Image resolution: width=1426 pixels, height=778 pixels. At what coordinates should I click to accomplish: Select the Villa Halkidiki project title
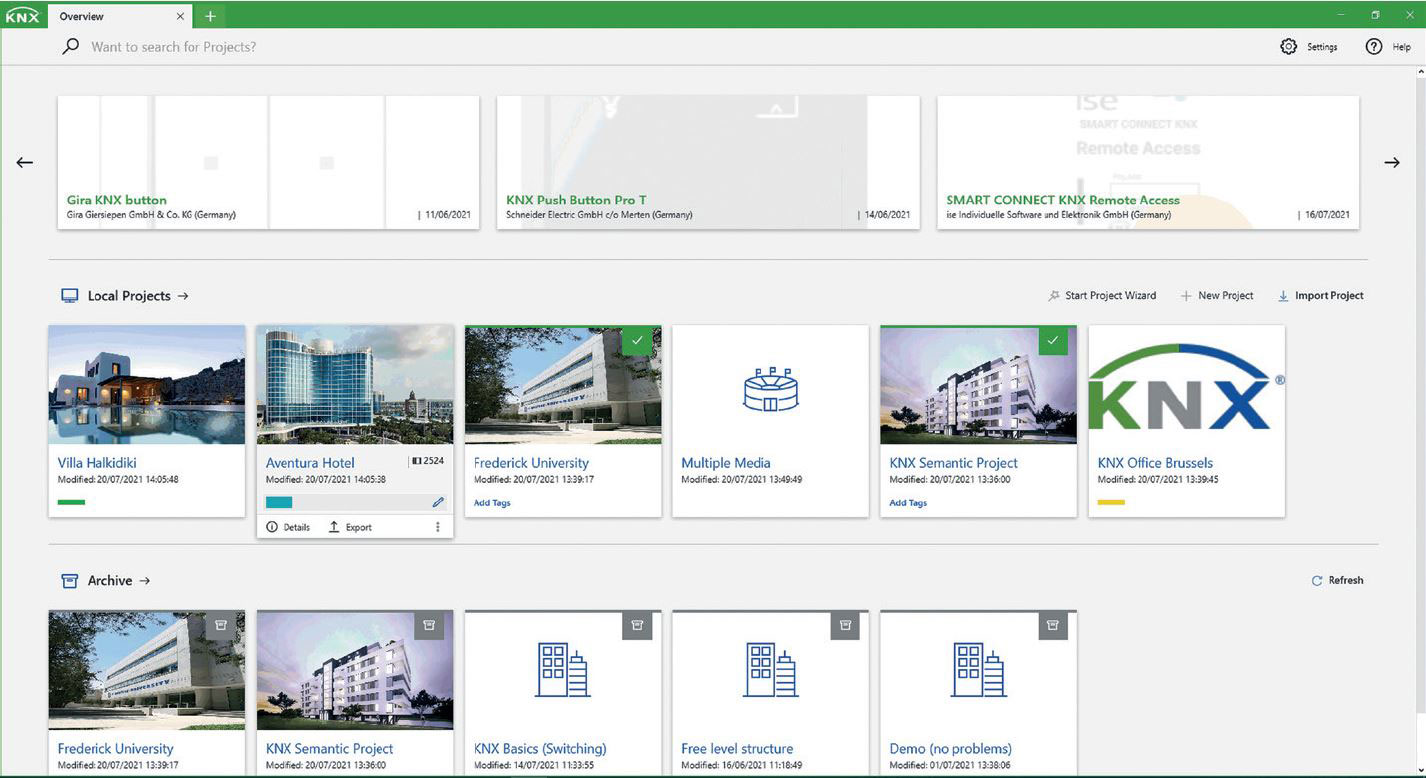97,463
